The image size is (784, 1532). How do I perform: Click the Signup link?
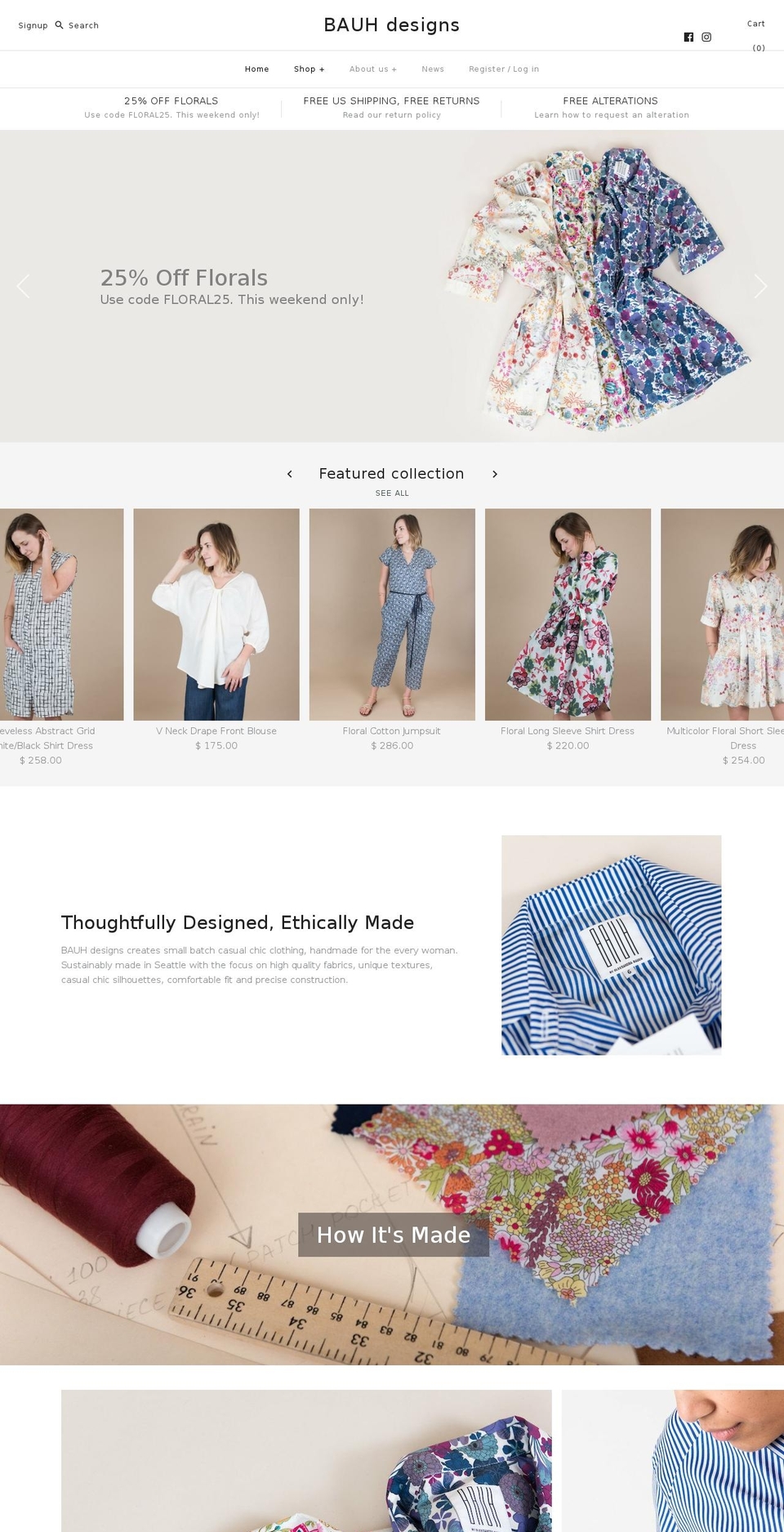coord(33,25)
